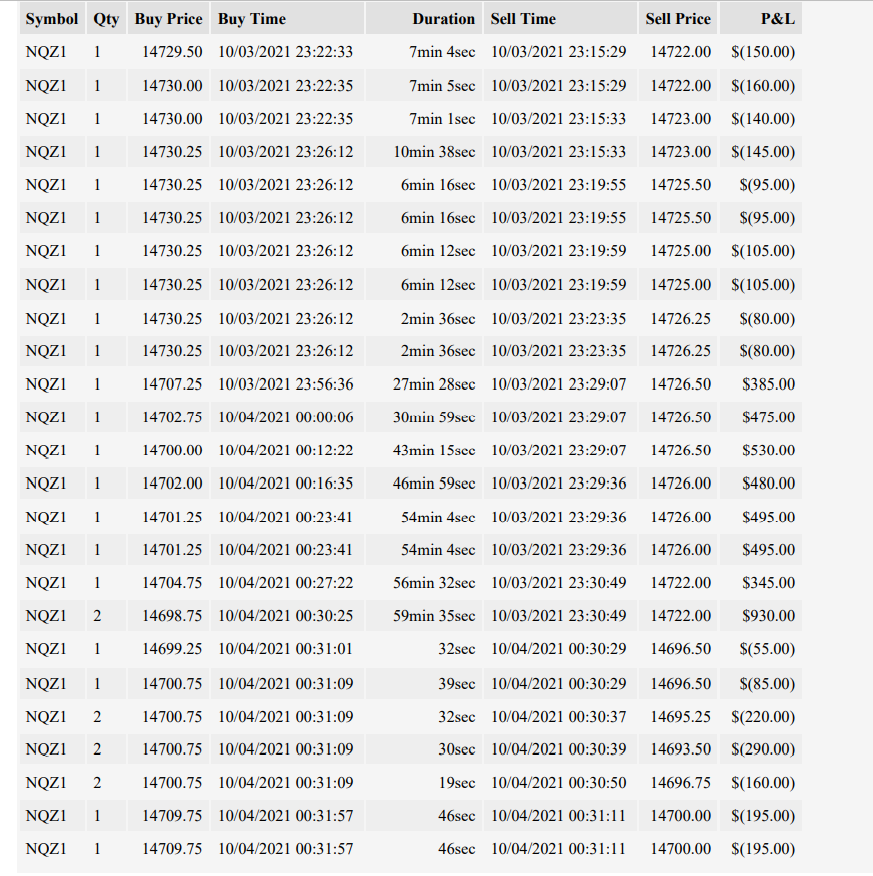Click the Qty column header
Screen dimensions: 873x876
106,18
